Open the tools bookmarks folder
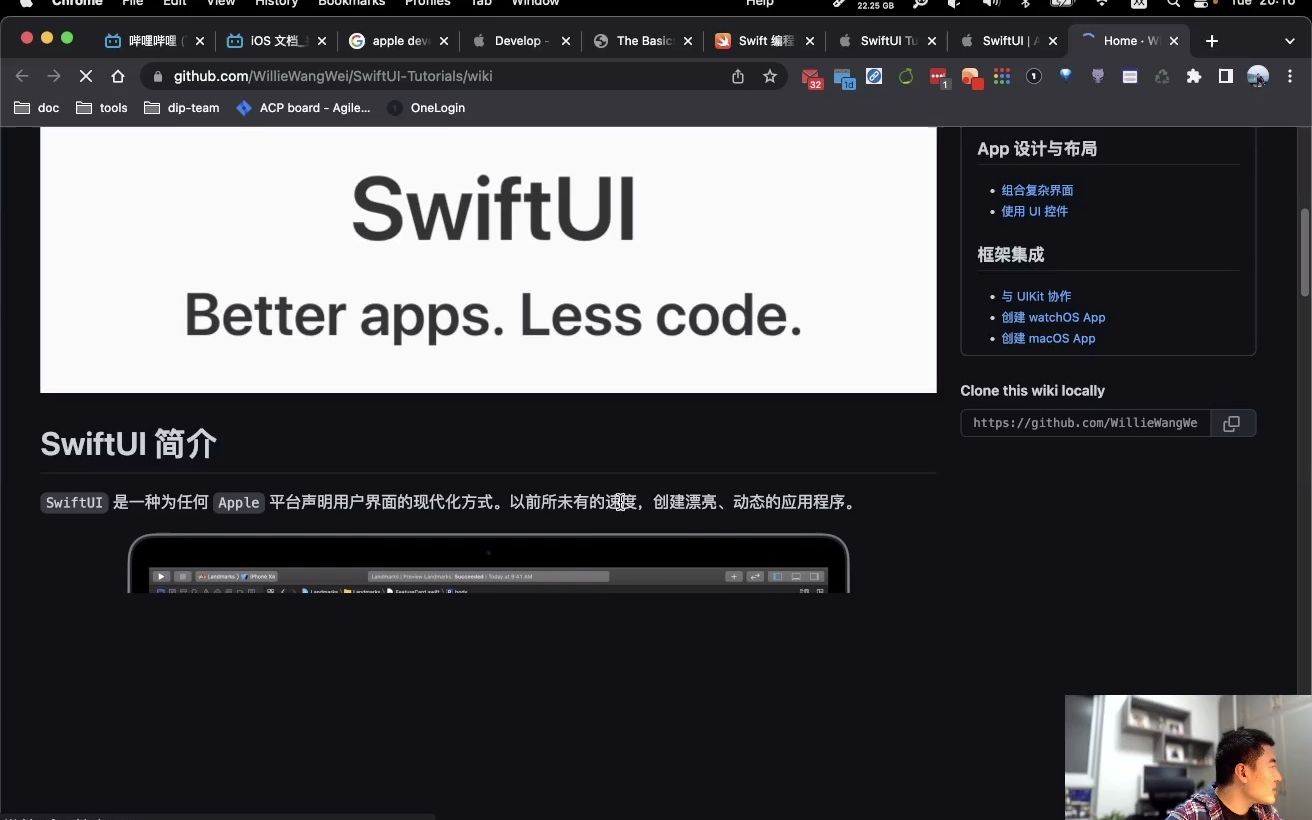The image size is (1312, 820). [x=102, y=108]
